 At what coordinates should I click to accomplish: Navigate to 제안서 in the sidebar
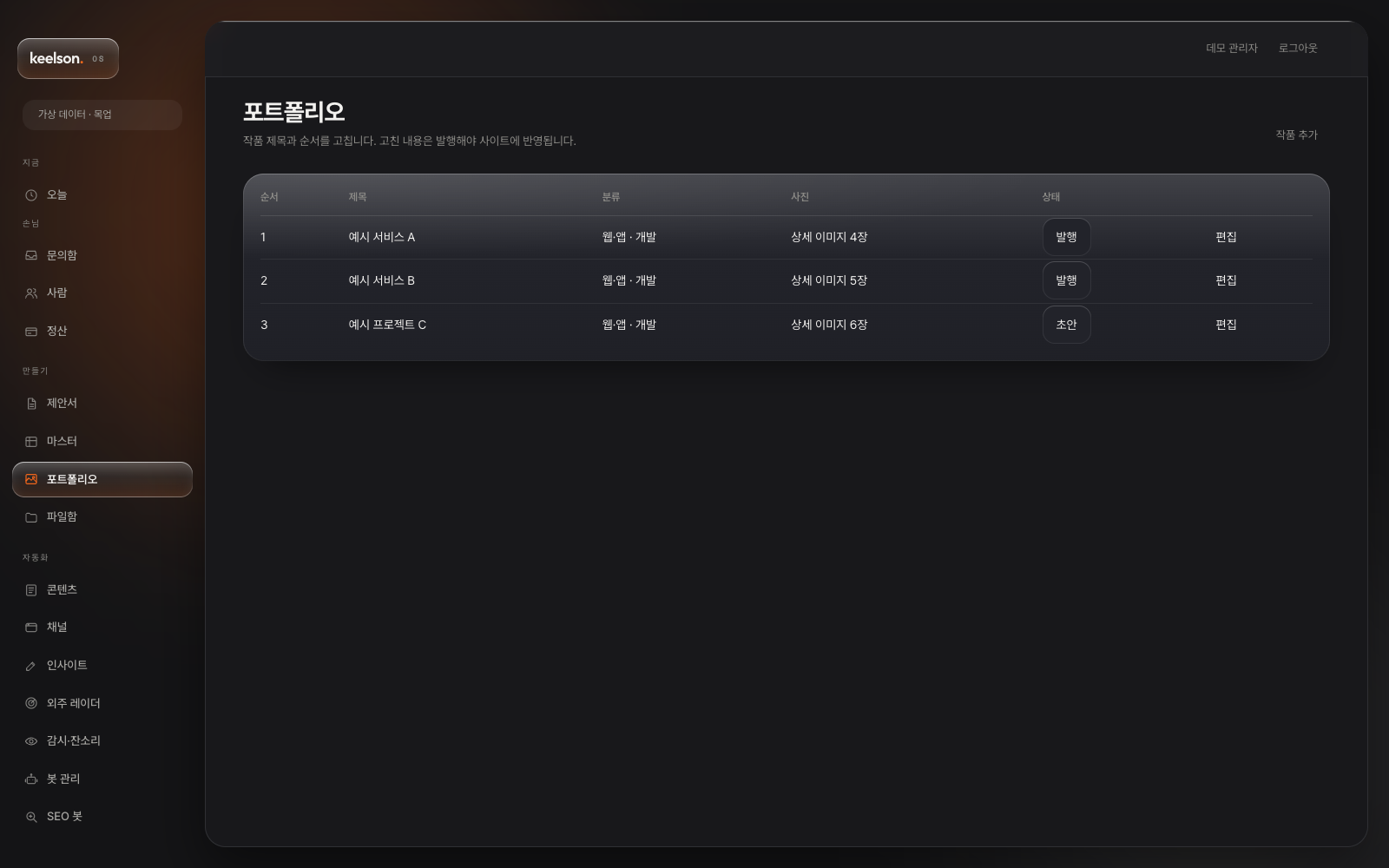coord(102,404)
